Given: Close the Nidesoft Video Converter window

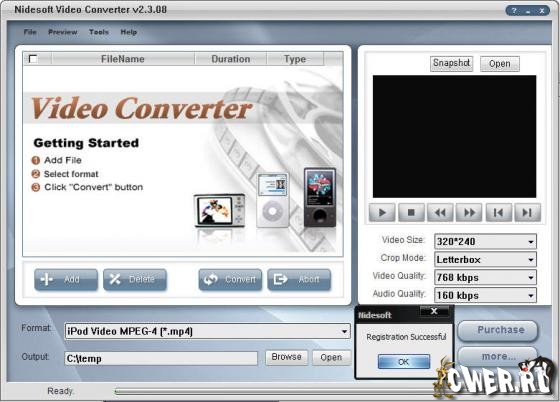Looking at the screenshot, I should (542, 10).
